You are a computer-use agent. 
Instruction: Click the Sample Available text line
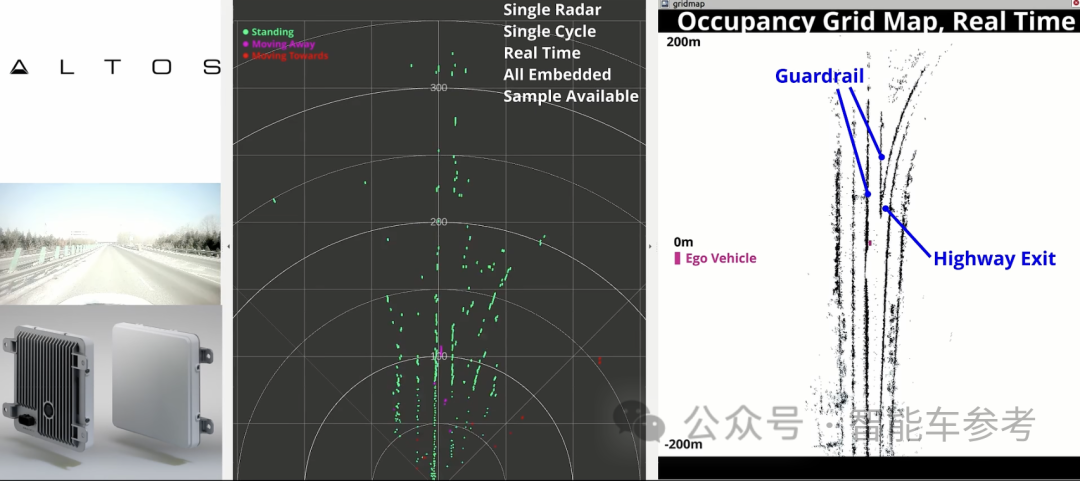(570, 96)
